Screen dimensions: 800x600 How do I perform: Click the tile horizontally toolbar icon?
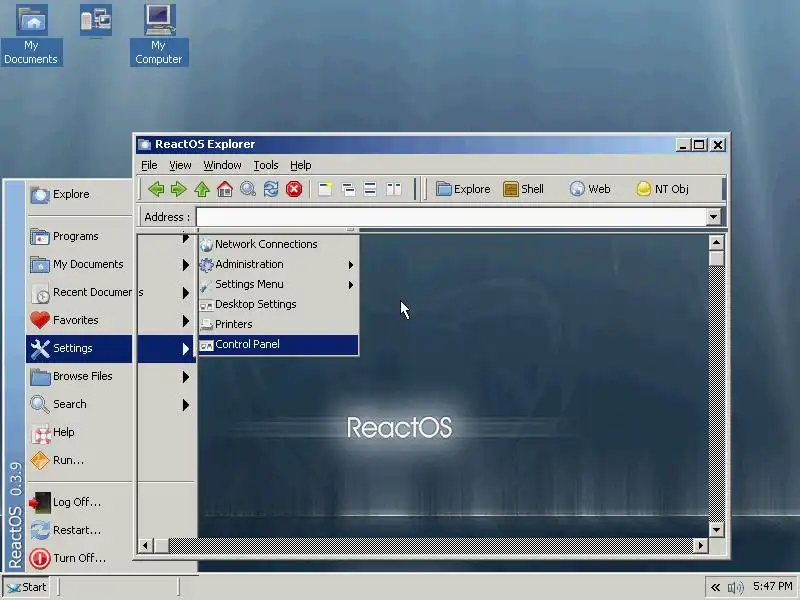click(370, 189)
